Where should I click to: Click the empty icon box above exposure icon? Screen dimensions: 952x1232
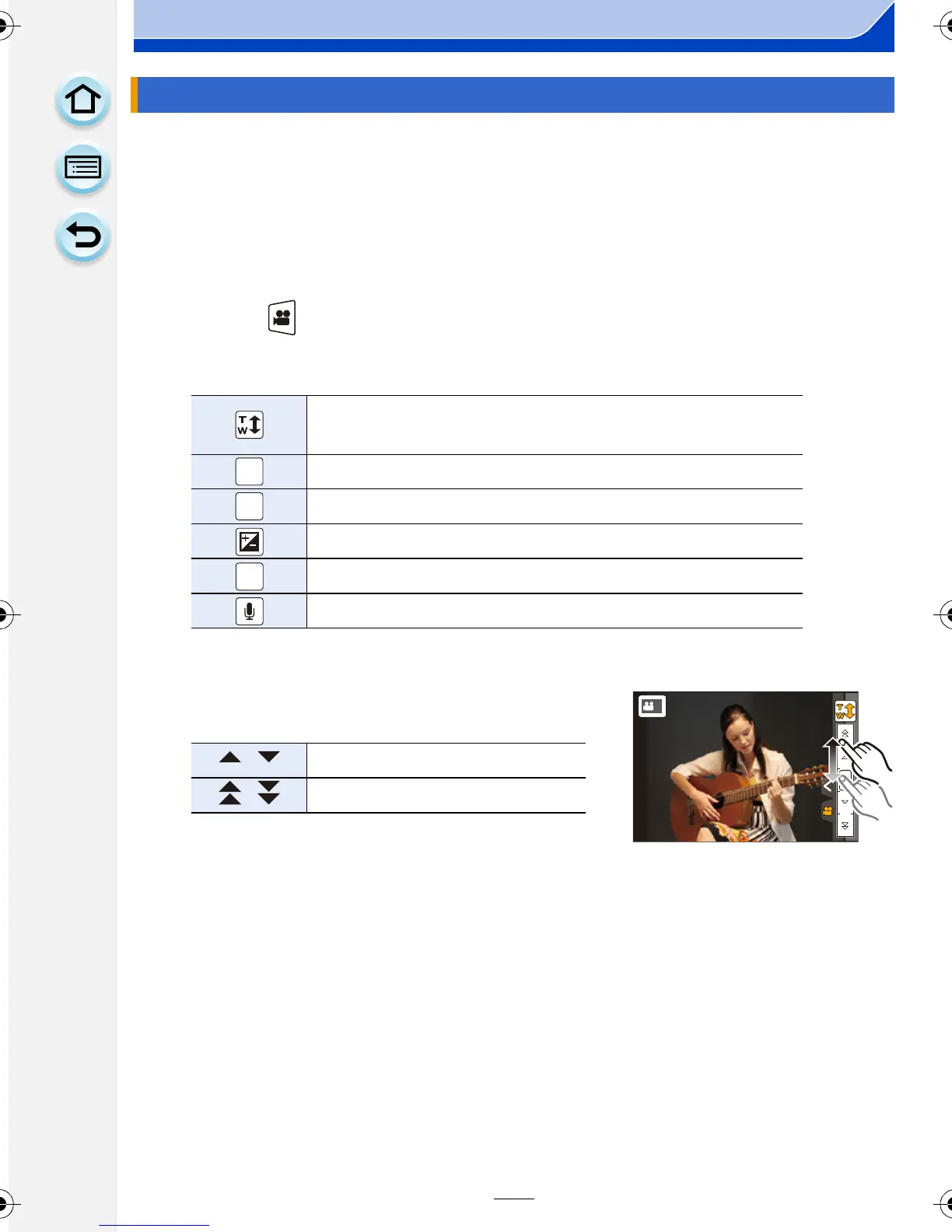coord(249,506)
